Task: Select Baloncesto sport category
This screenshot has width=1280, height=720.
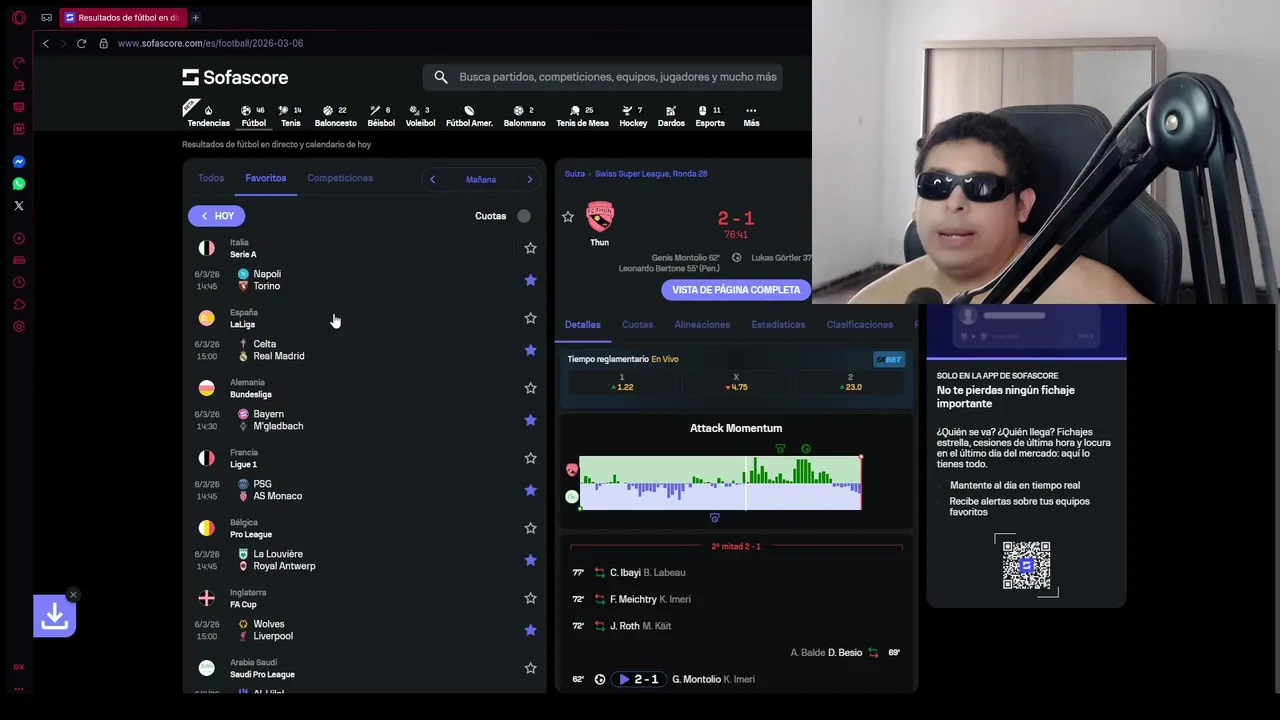Action: tap(335, 116)
